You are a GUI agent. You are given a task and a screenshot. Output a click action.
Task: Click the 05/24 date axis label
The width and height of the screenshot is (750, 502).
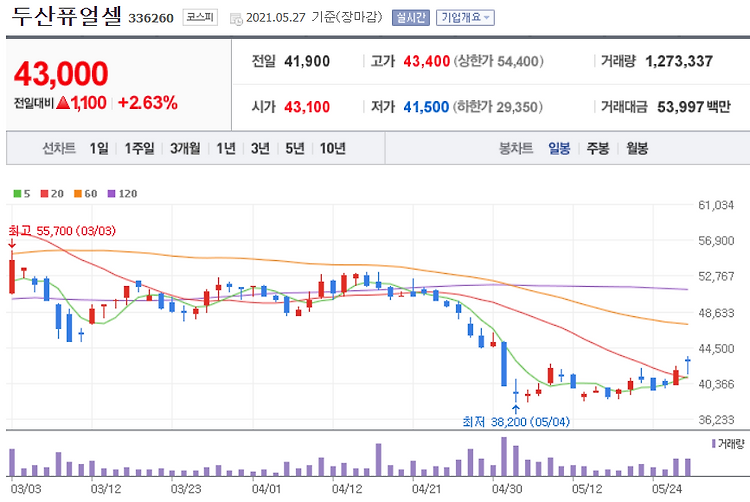[x=667, y=489]
